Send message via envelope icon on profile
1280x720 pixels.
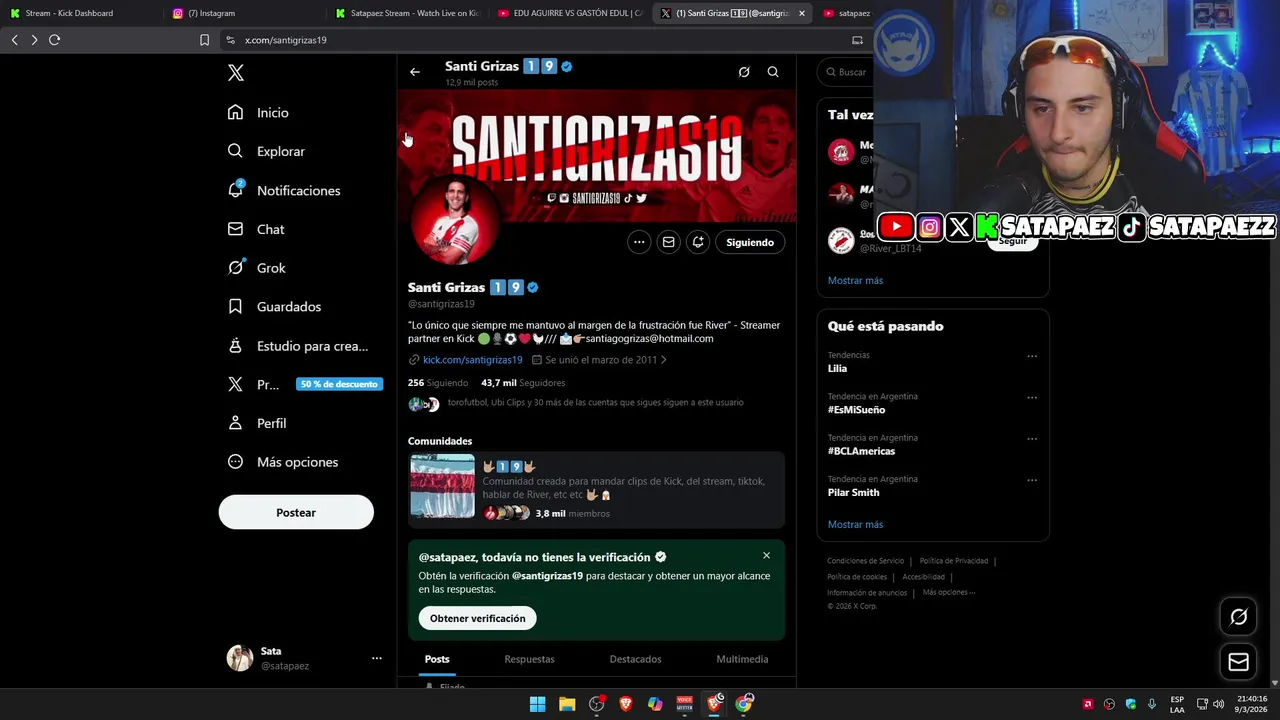pyautogui.click(x=668, y=242)
